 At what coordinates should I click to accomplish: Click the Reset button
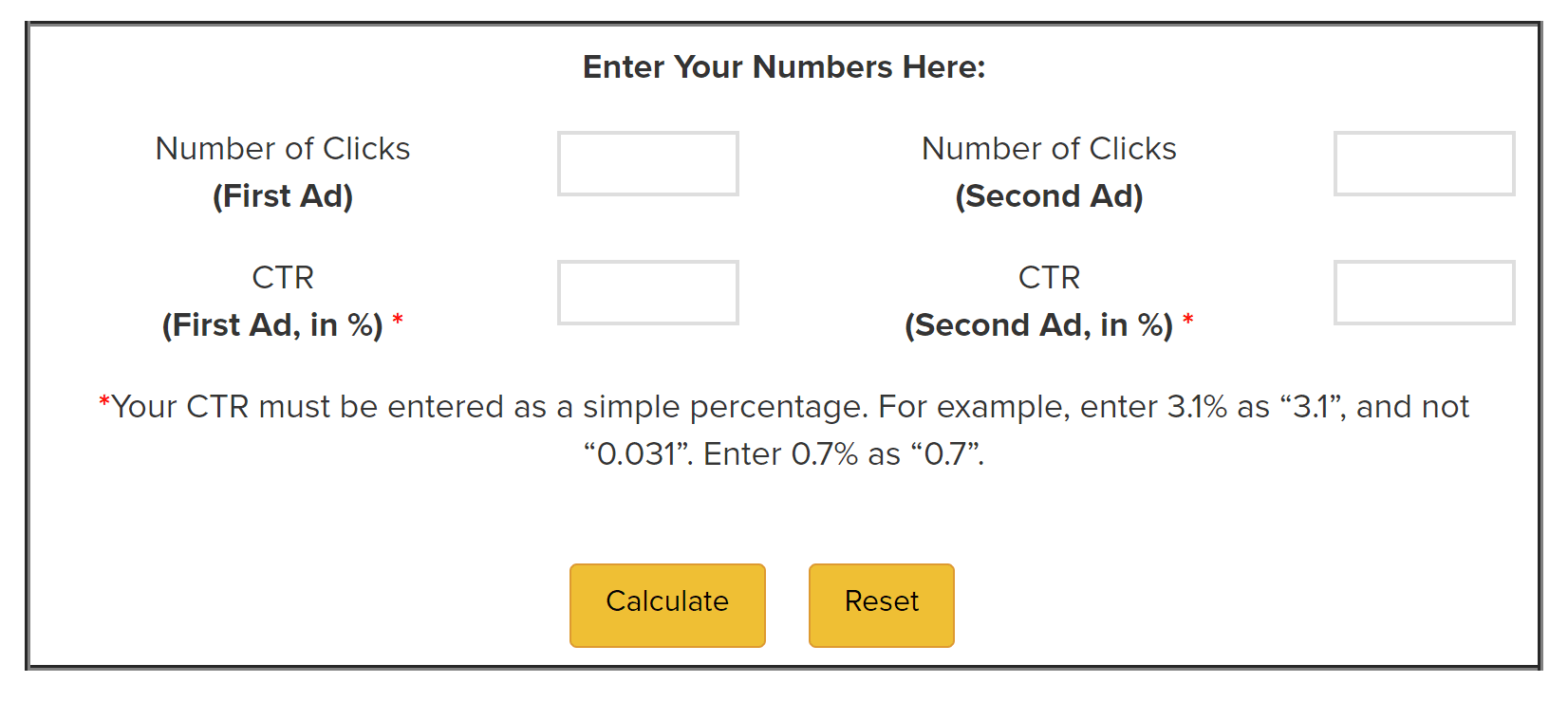[881, 605]
